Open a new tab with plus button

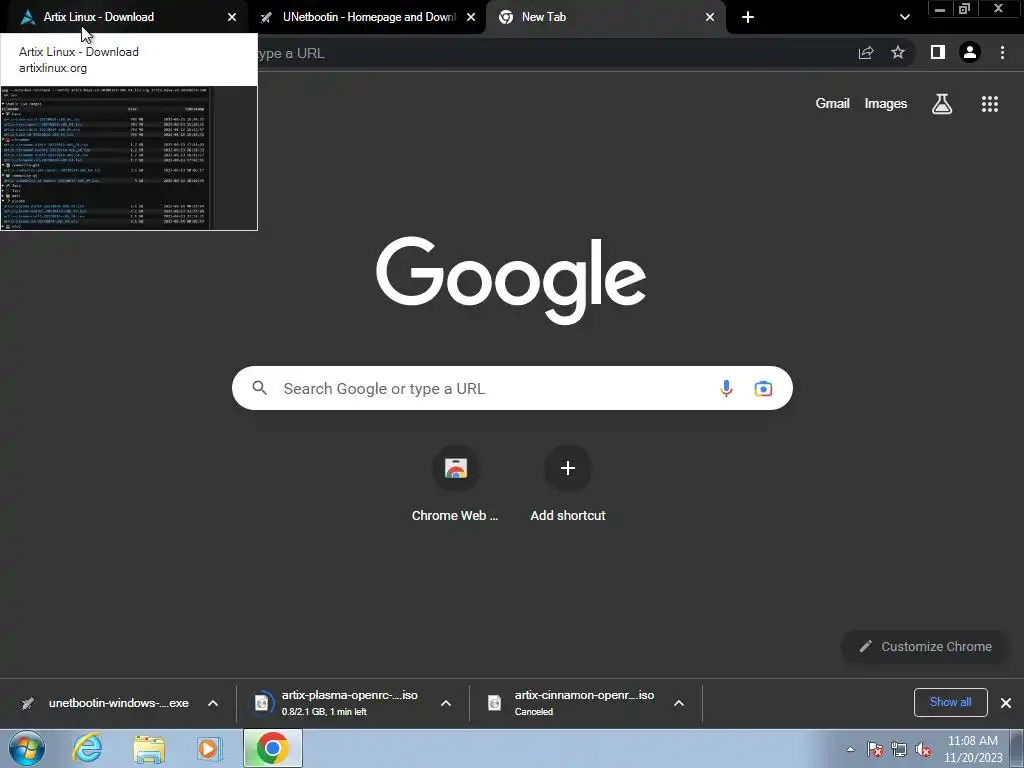[x=748, y=17]
